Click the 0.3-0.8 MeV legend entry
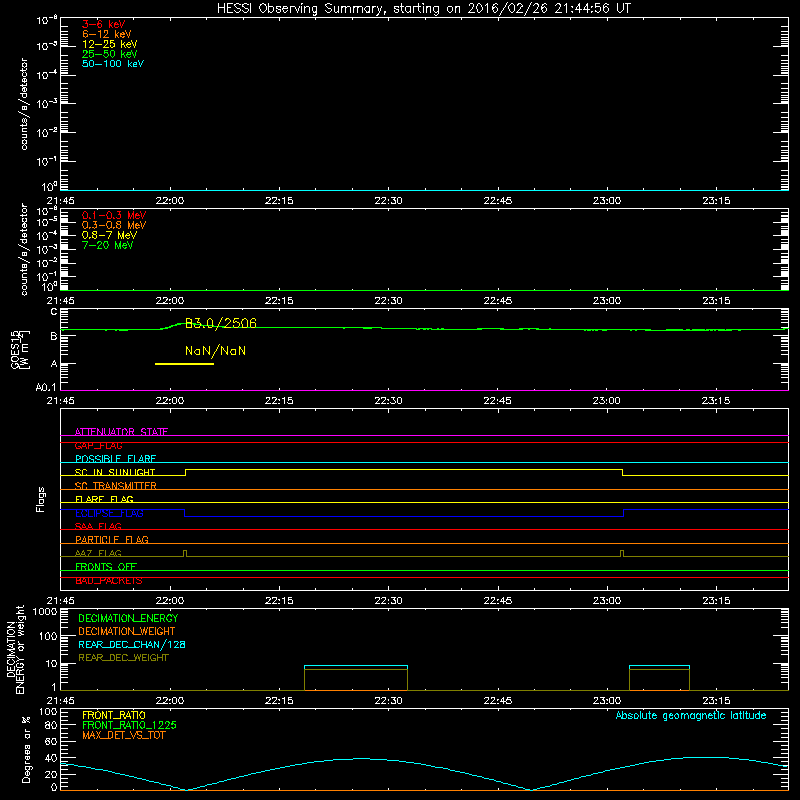This screenshot has height=800, width=800. click(x=114, y=225)
